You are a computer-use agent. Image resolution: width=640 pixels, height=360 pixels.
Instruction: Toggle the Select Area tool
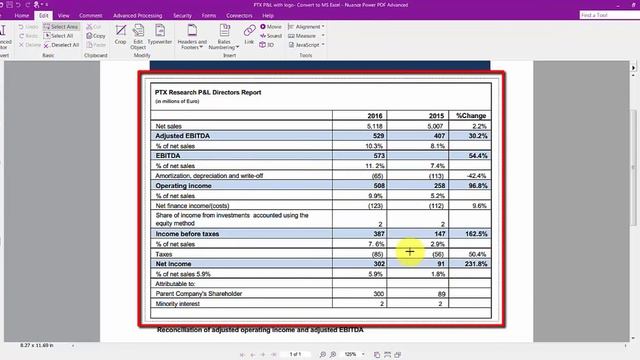[61, 27]
